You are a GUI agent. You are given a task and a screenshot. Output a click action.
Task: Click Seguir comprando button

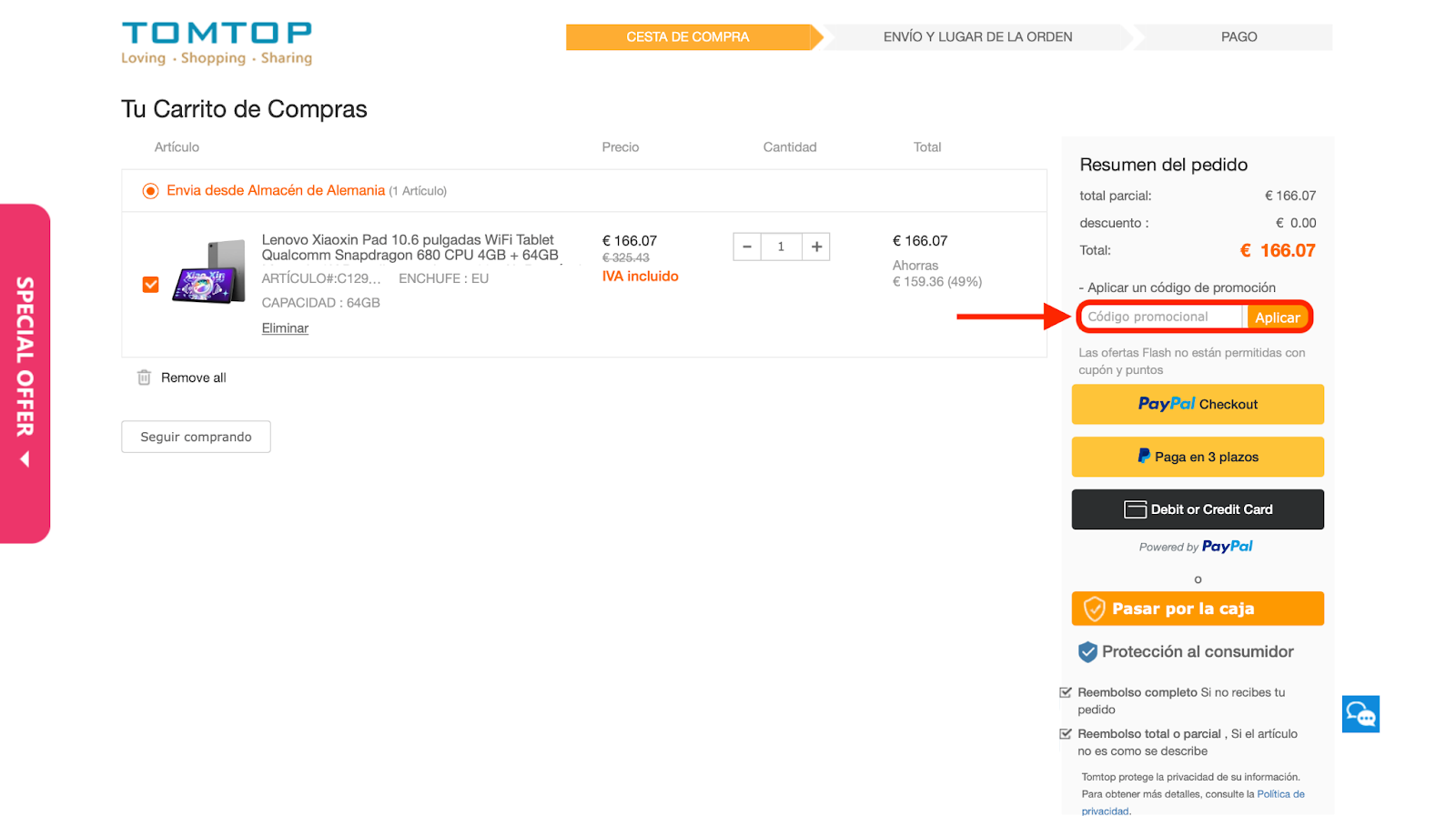click(196, 437)
